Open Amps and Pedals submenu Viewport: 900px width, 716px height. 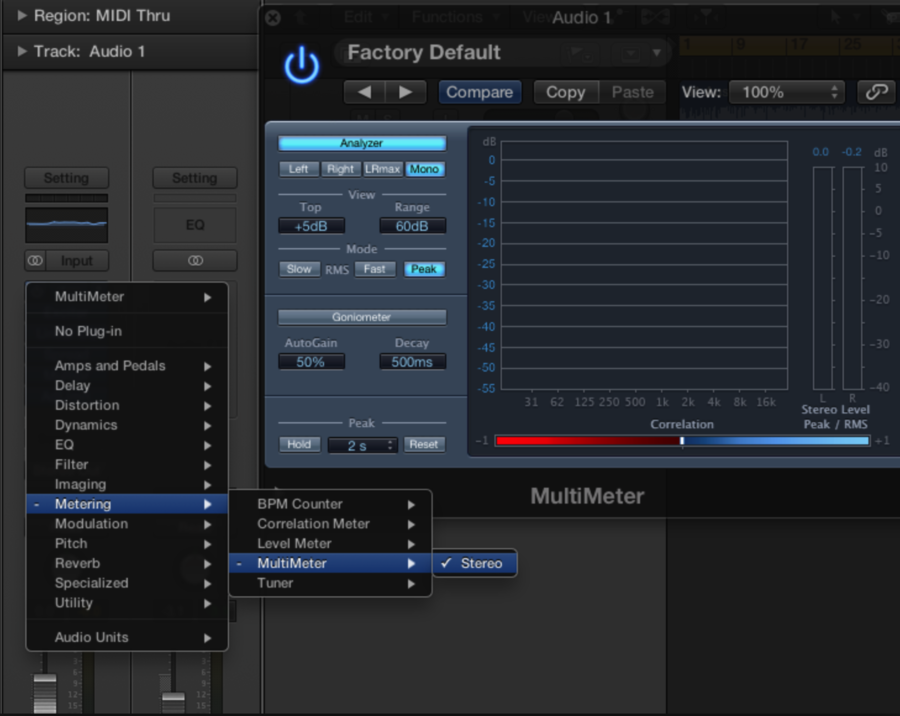(127, 366)
